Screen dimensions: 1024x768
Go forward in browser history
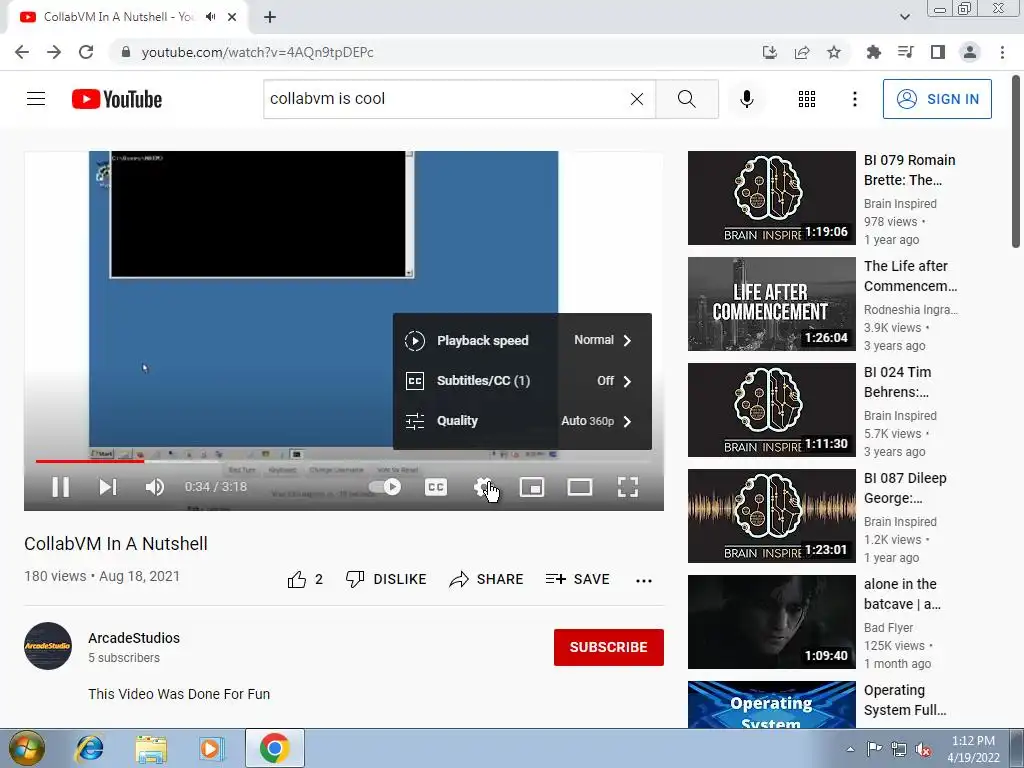click(54, 52)
